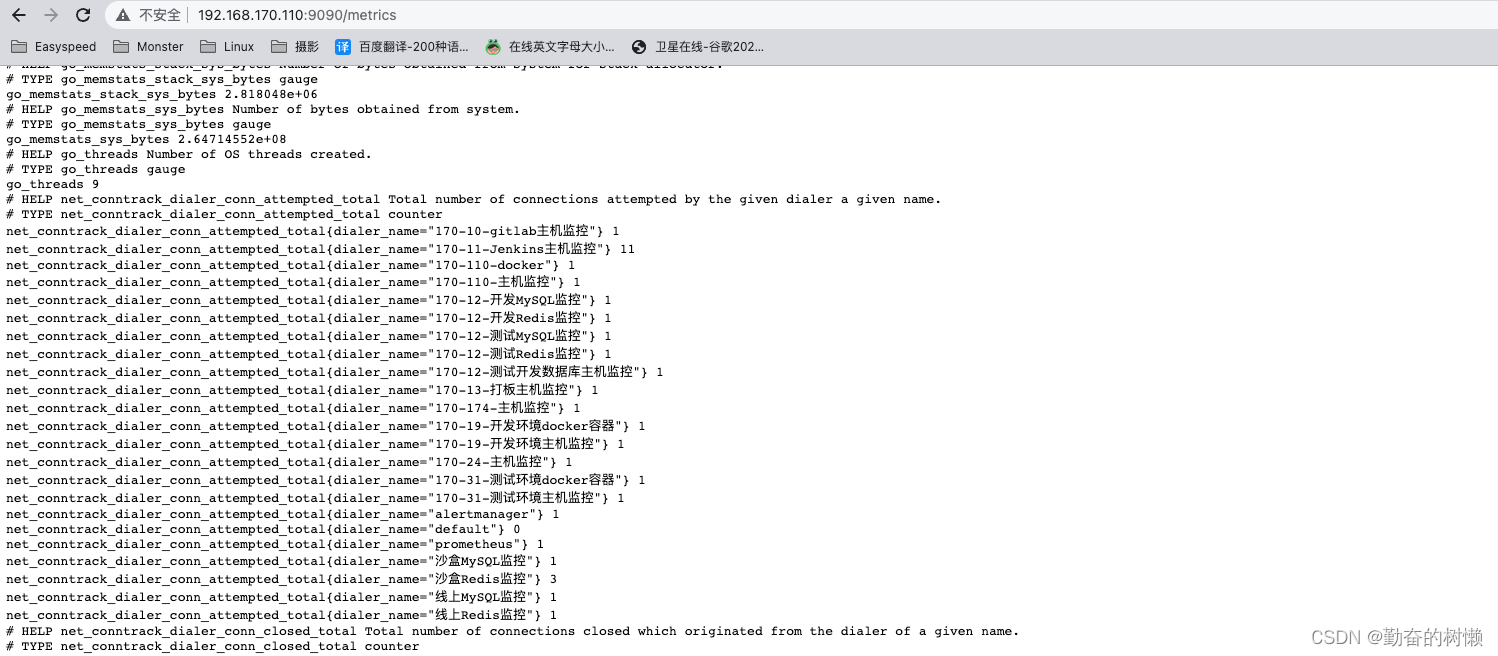Click the 170-110-docker metric line
The image size is (1498, 656).
point(290,265)
